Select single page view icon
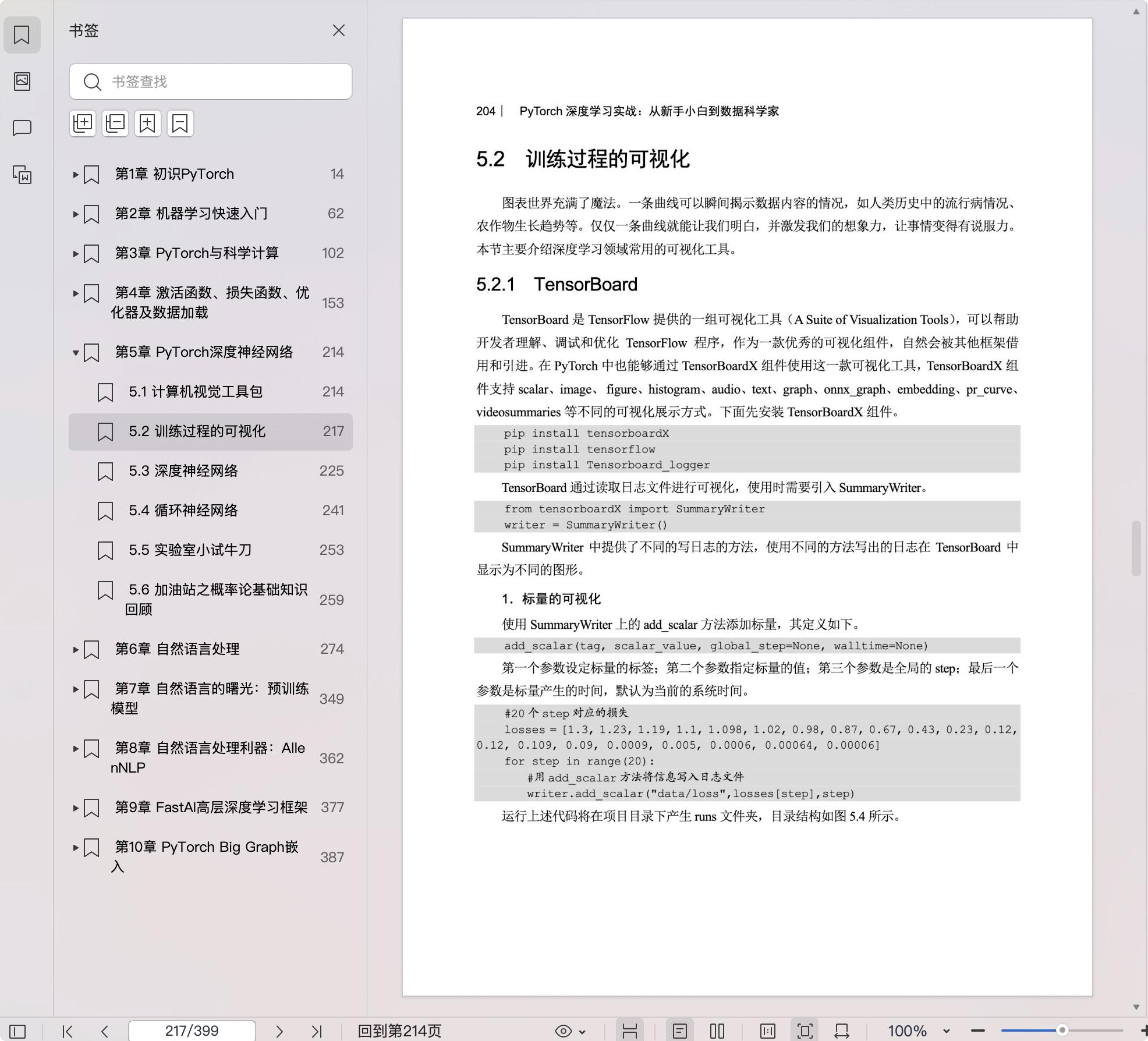 679,1031
